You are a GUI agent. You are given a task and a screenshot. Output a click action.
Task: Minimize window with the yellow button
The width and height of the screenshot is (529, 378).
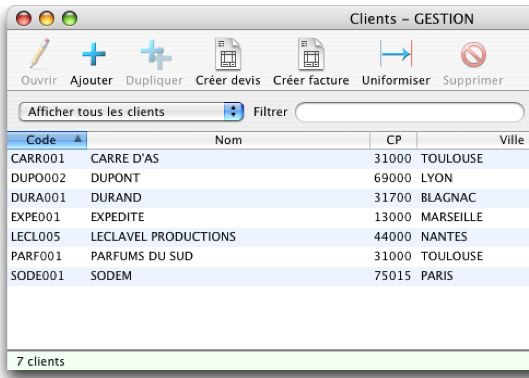47,18
